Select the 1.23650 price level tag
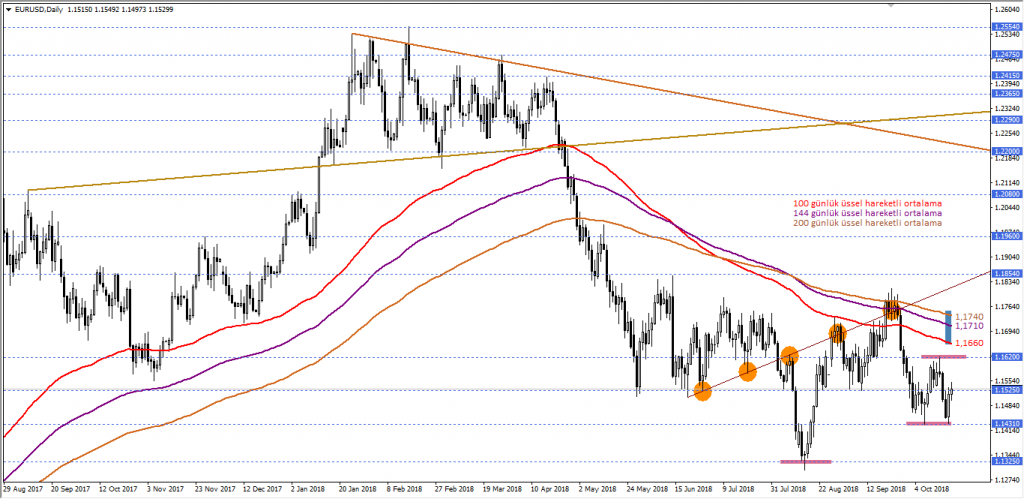1024x499 pixels. click(1006, 94)
